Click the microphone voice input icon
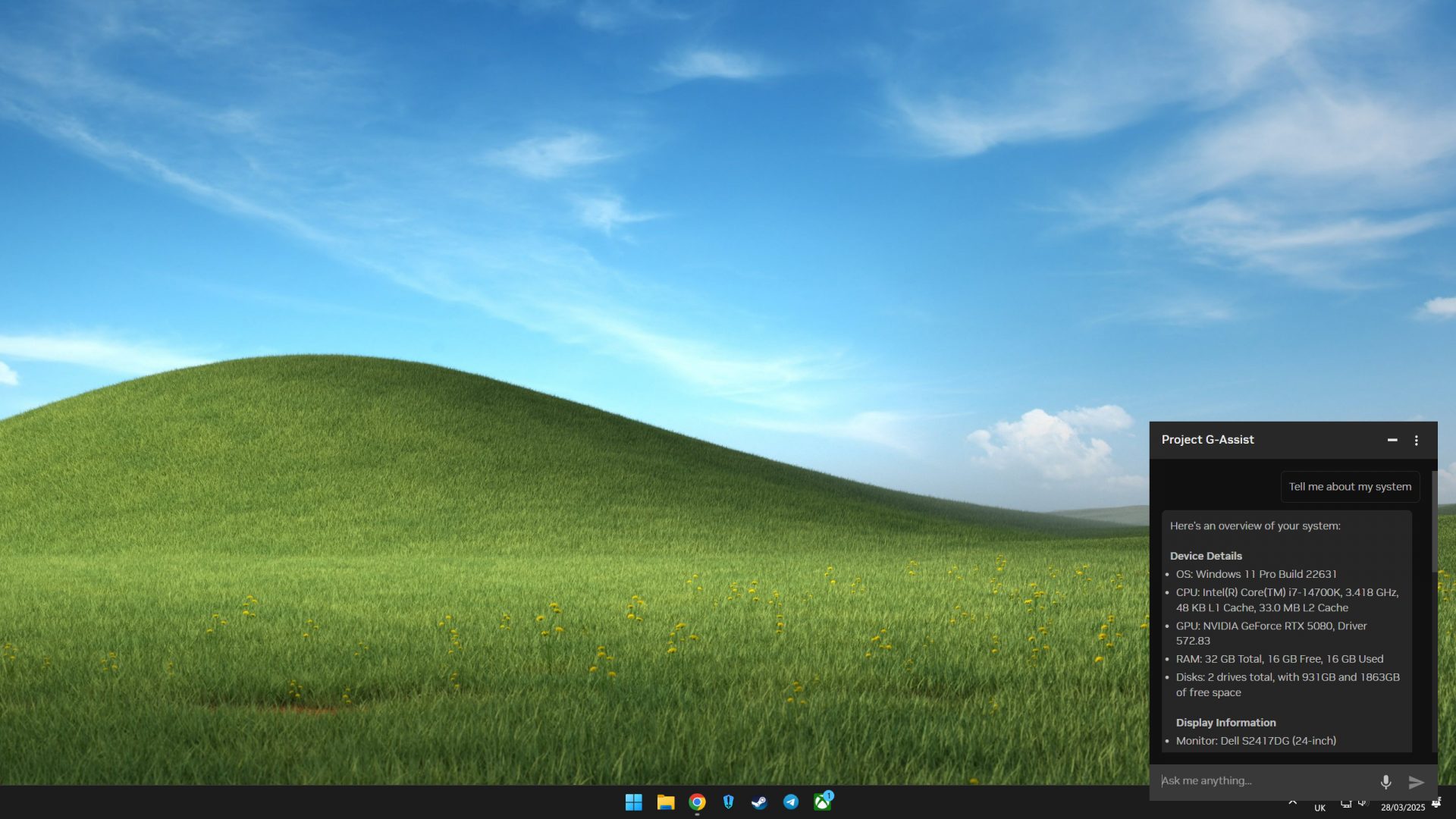Image resolution: width=1456 pixels, height=819 pixels. click(x=1385, y=781)
